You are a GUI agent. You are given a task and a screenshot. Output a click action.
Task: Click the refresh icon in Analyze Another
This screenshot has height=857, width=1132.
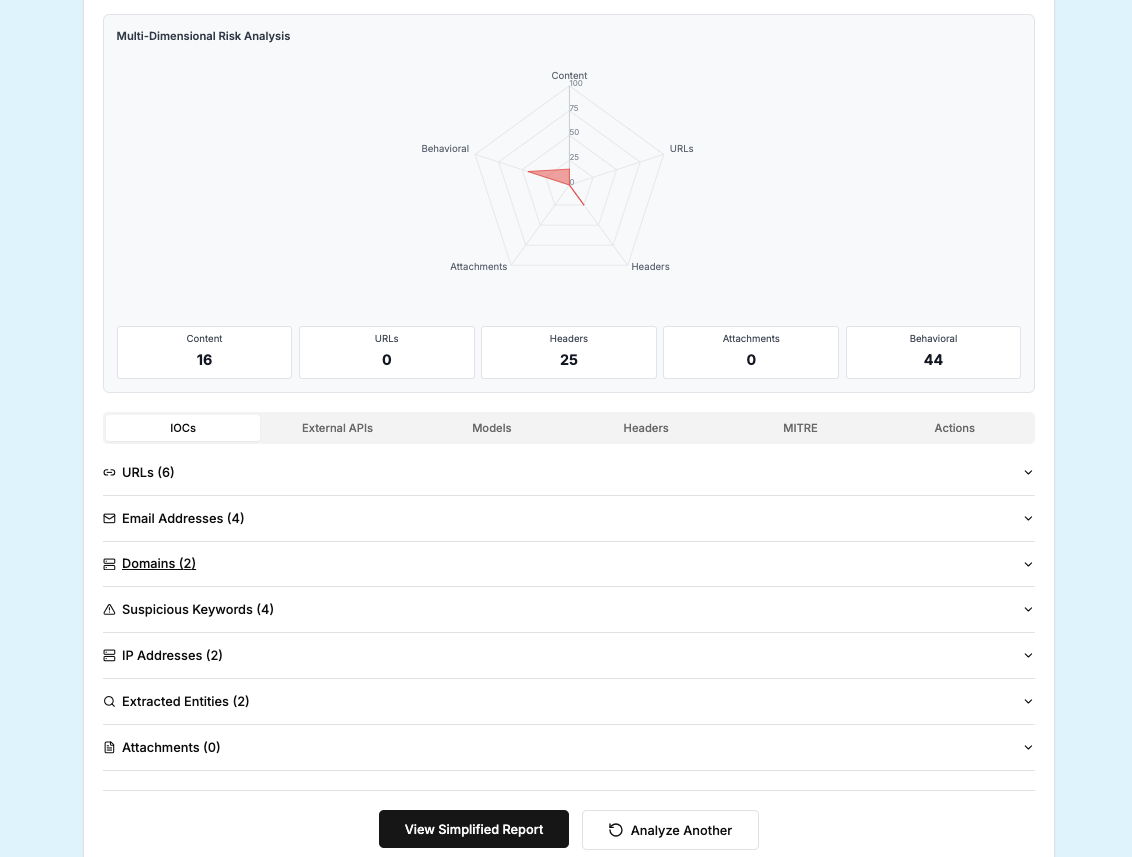pos(615,829)
